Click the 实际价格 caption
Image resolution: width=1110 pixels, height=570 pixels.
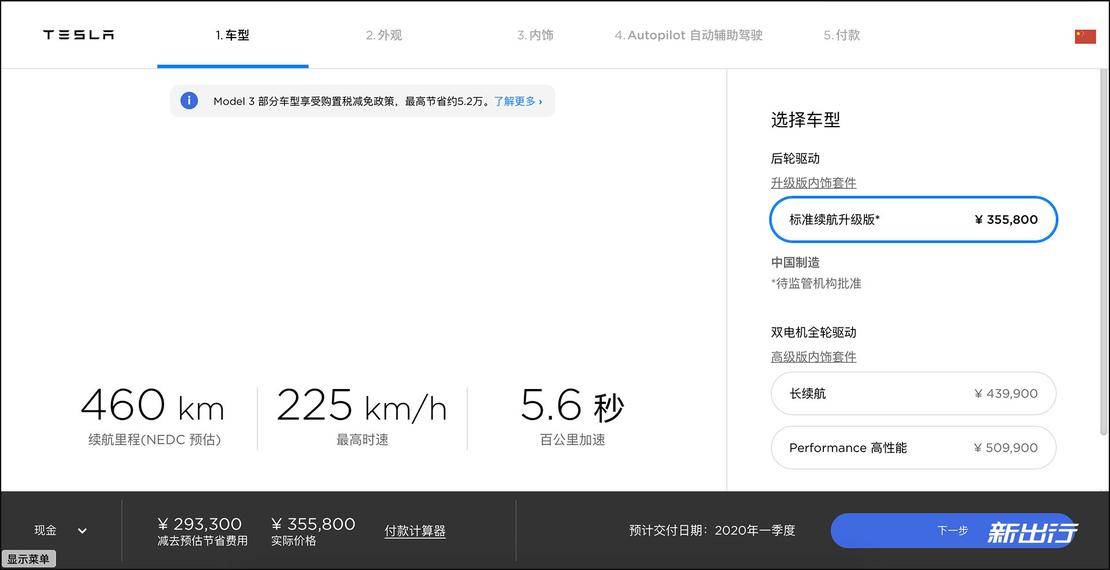coord(293,541)
